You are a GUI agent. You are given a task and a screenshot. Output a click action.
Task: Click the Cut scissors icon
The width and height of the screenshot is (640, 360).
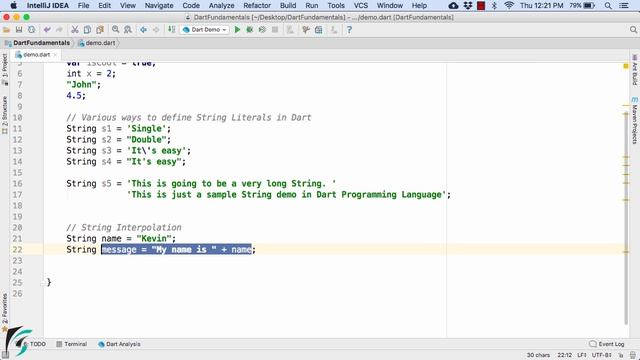pos(75,30)
